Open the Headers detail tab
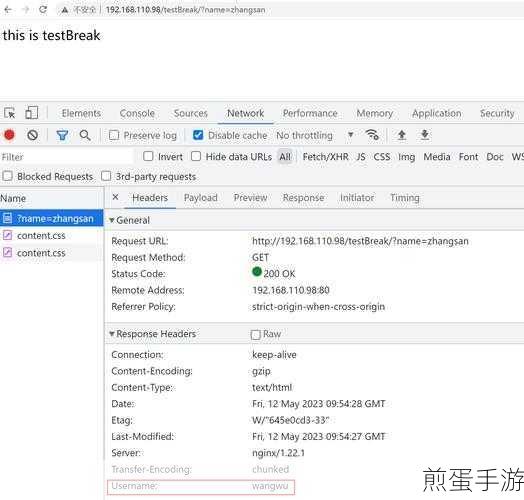This screenshot has height=500, width=524. coord(150,198)
